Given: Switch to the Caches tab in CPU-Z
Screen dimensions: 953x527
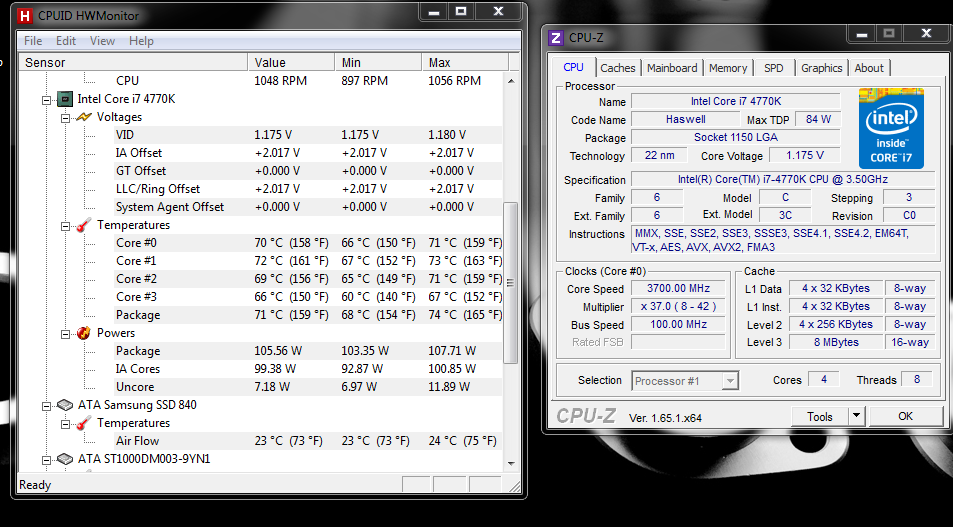Looking at the screenshot, I should [618, 68].
